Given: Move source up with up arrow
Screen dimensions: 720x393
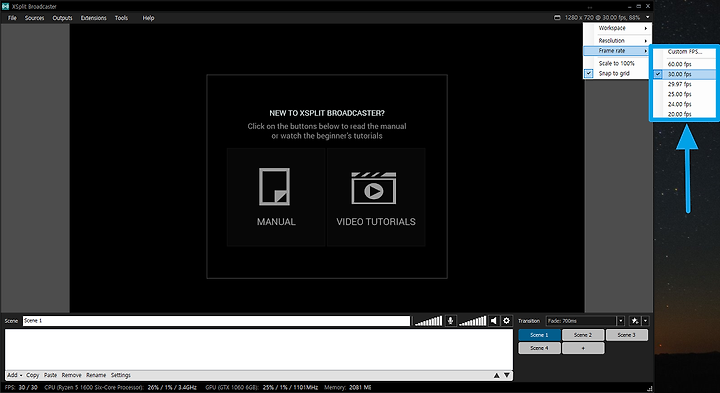Looking at the screenshot, I should pyautogui.click(x=496, y=375).
